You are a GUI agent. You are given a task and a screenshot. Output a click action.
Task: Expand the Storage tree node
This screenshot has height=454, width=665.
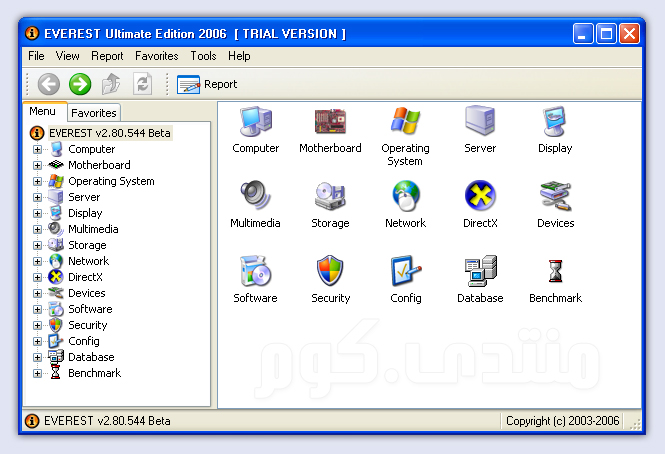(x=38, y=245)
